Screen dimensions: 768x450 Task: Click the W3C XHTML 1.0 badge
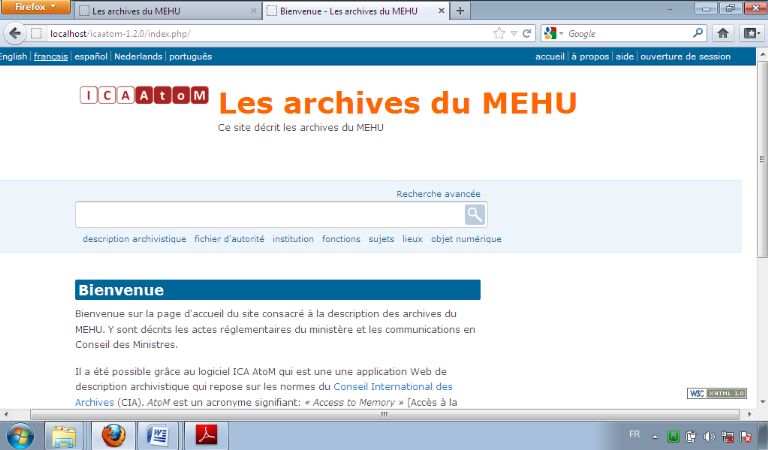(x=717, y=393)
